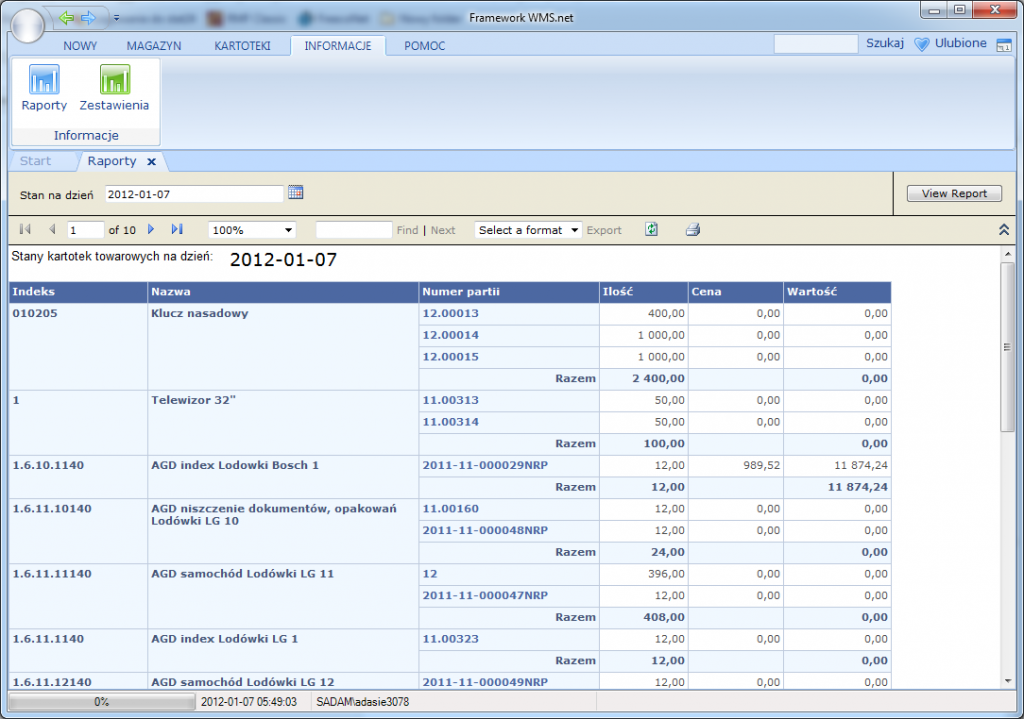
Task: Click the current page number field
Action: [85, 230]
